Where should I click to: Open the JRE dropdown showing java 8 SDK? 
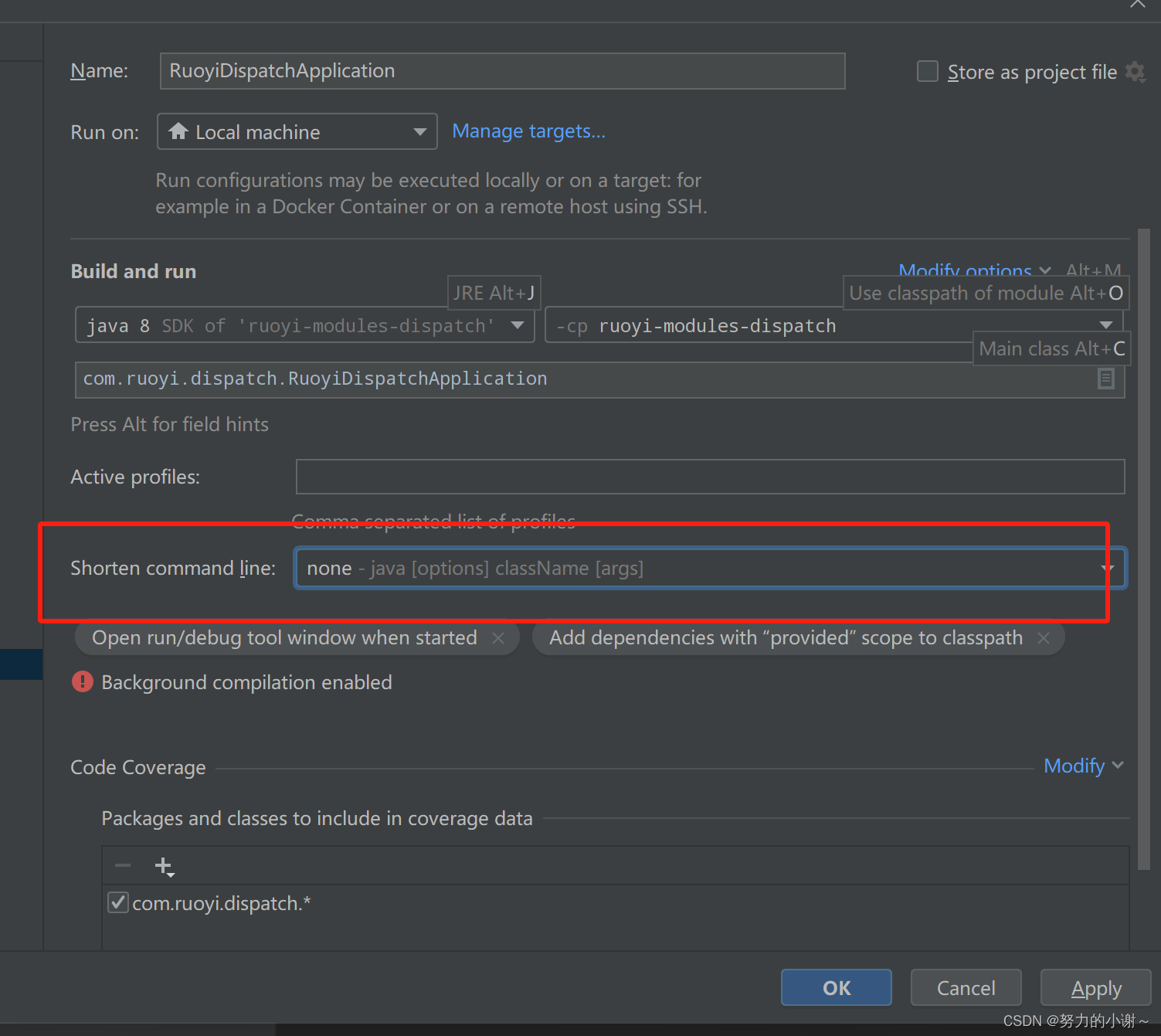pos(517,325)
